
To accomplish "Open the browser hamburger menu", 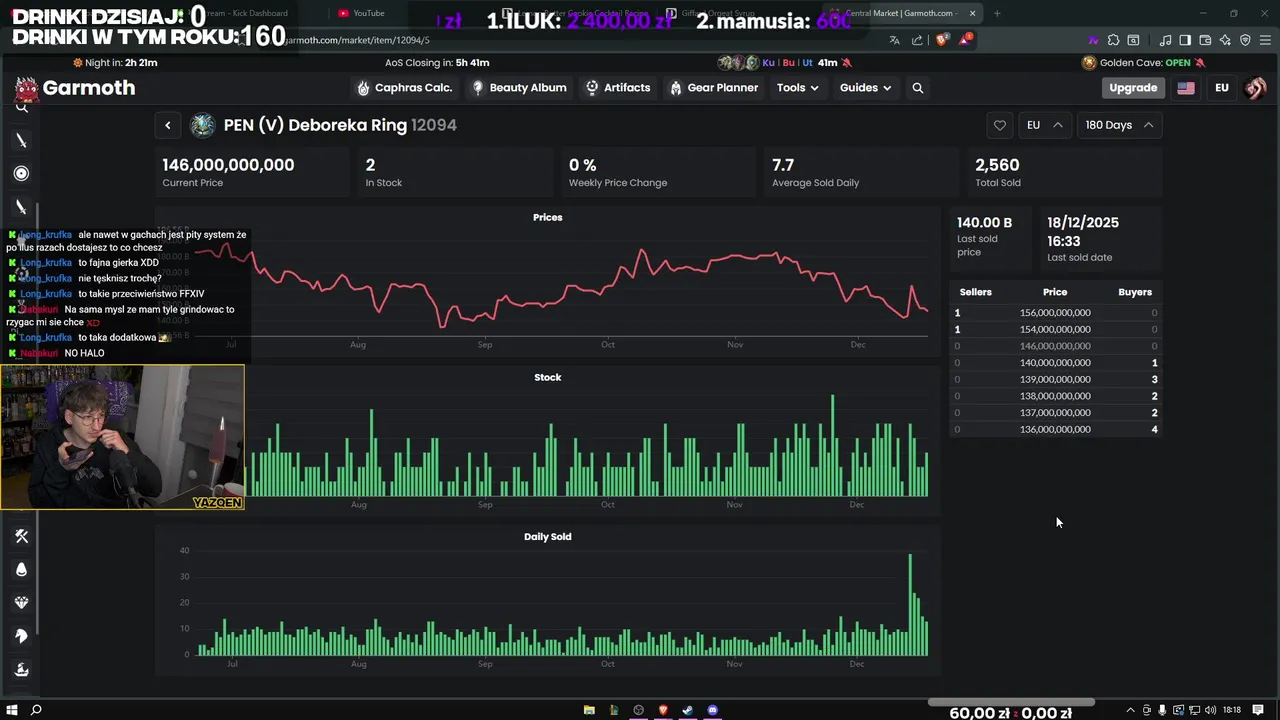I will click(1265, 40).
